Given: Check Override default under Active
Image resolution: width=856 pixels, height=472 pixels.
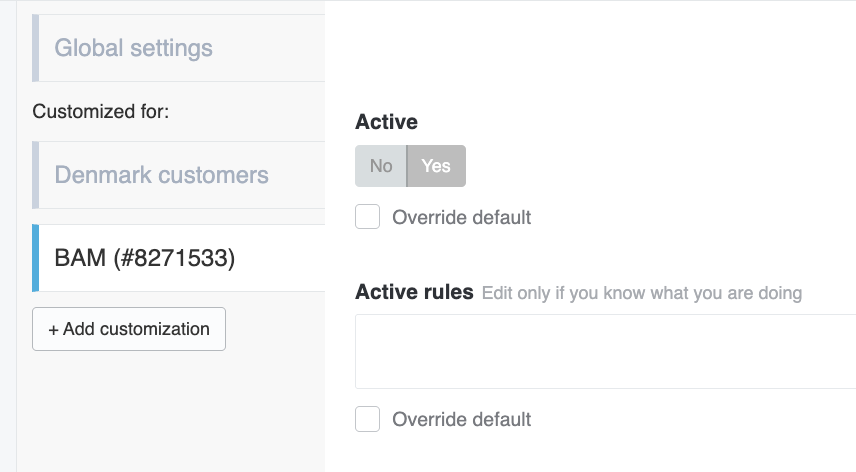Looking at the screenshot, I should tap(367, 217).
